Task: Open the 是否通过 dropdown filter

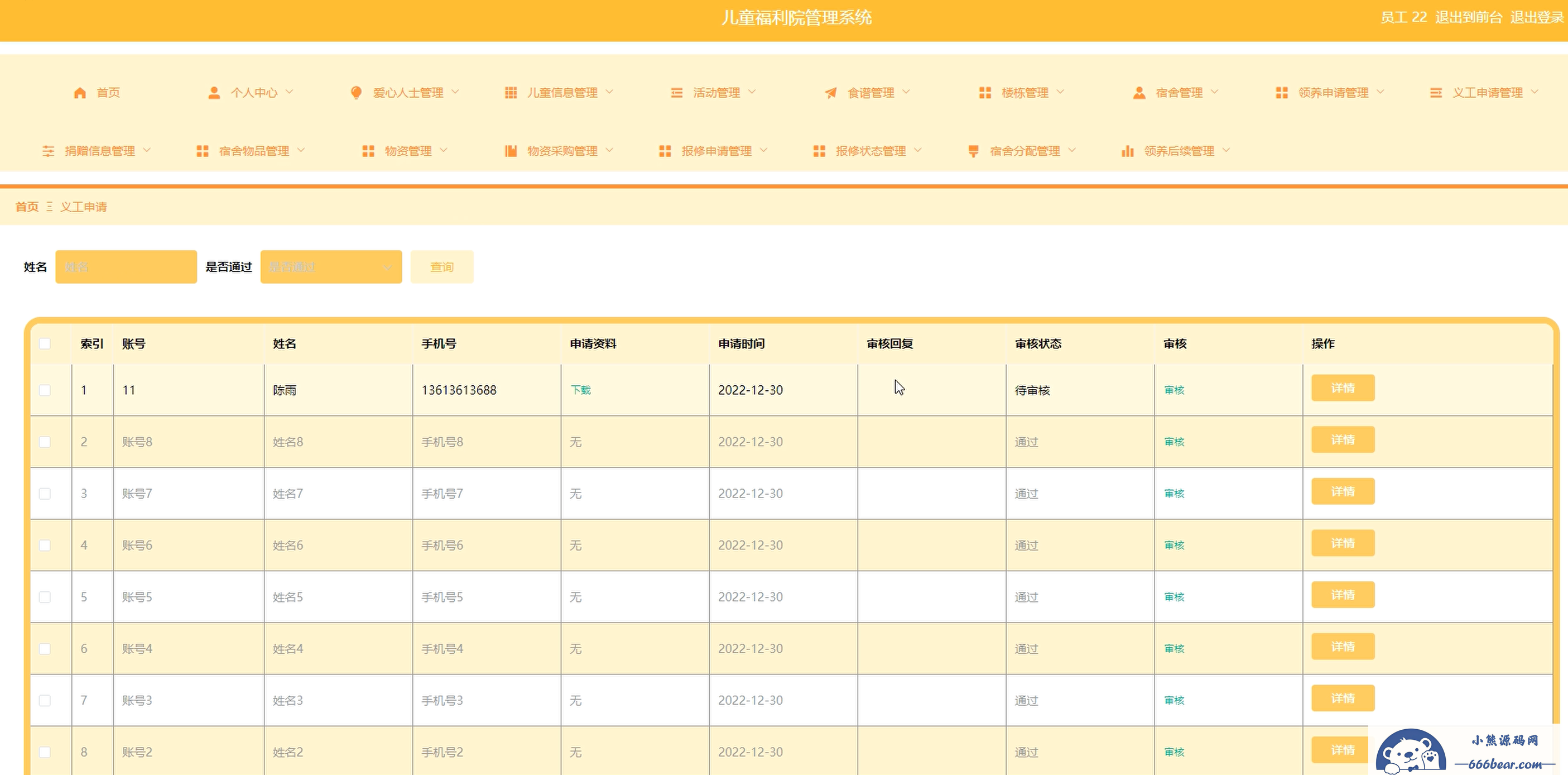Action: (331, 267)
